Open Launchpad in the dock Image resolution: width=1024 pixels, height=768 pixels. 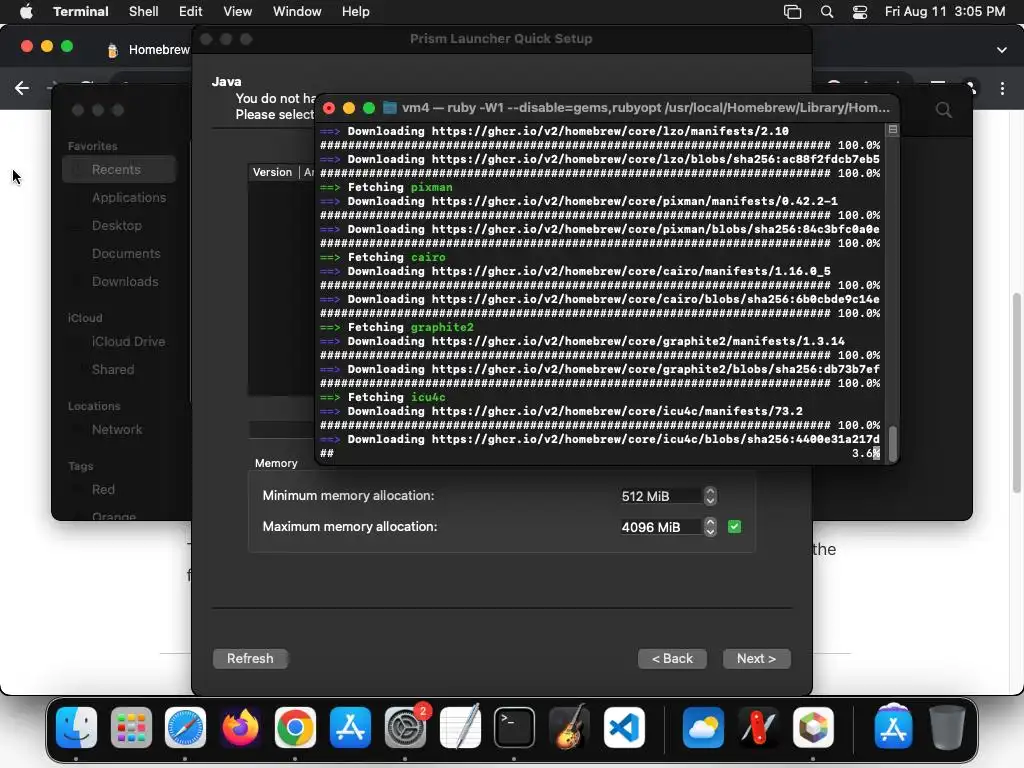[x=131, y=727]
